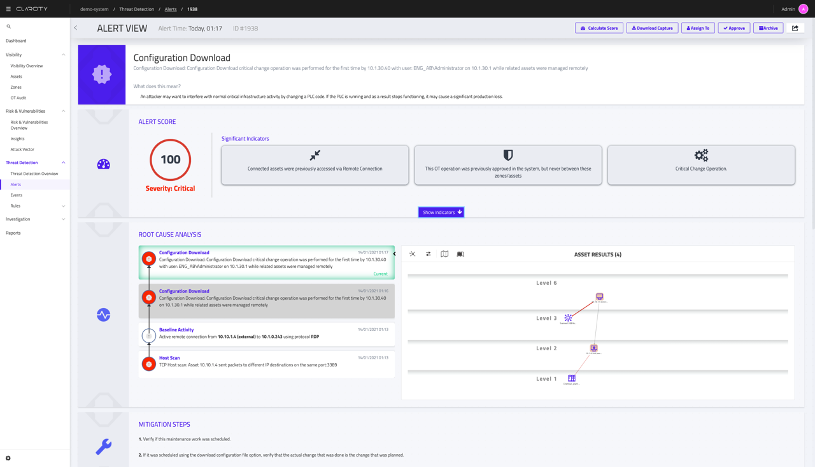Click the Claroty logo
The width and height of the screenshot is (816, 468).
point(31,9)
